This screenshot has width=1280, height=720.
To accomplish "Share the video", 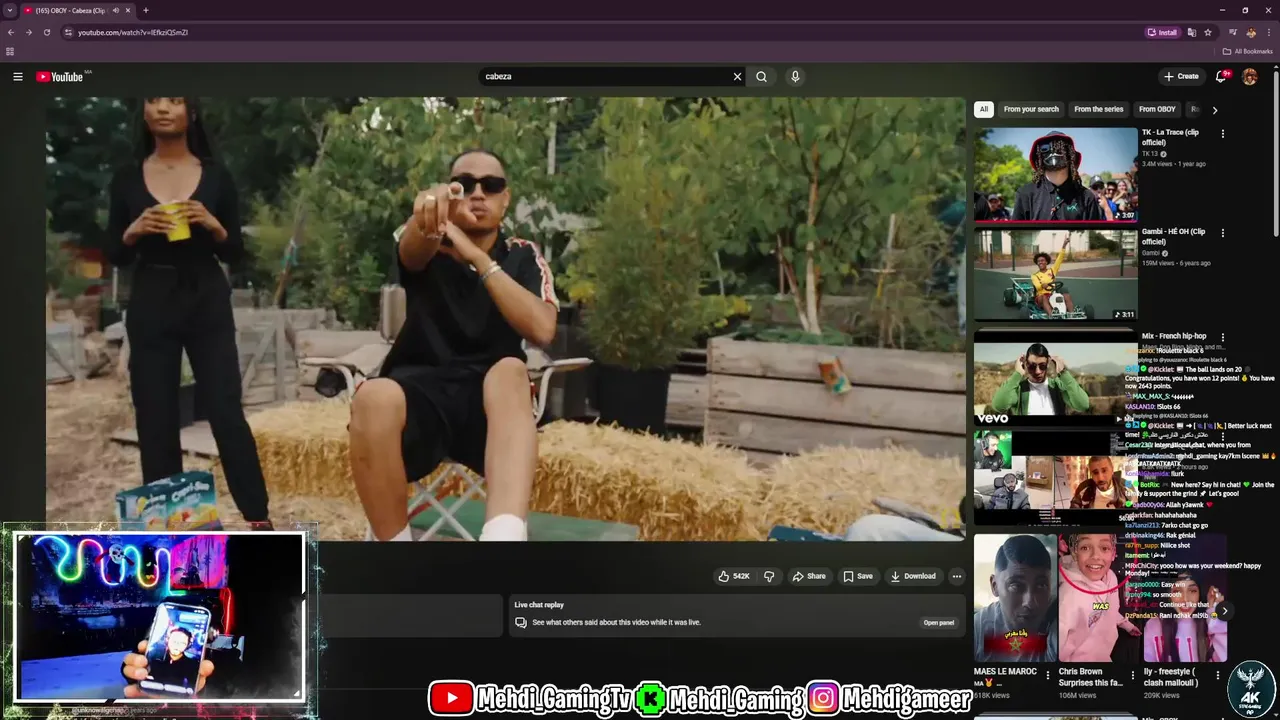I will click(x=809, y=576).
